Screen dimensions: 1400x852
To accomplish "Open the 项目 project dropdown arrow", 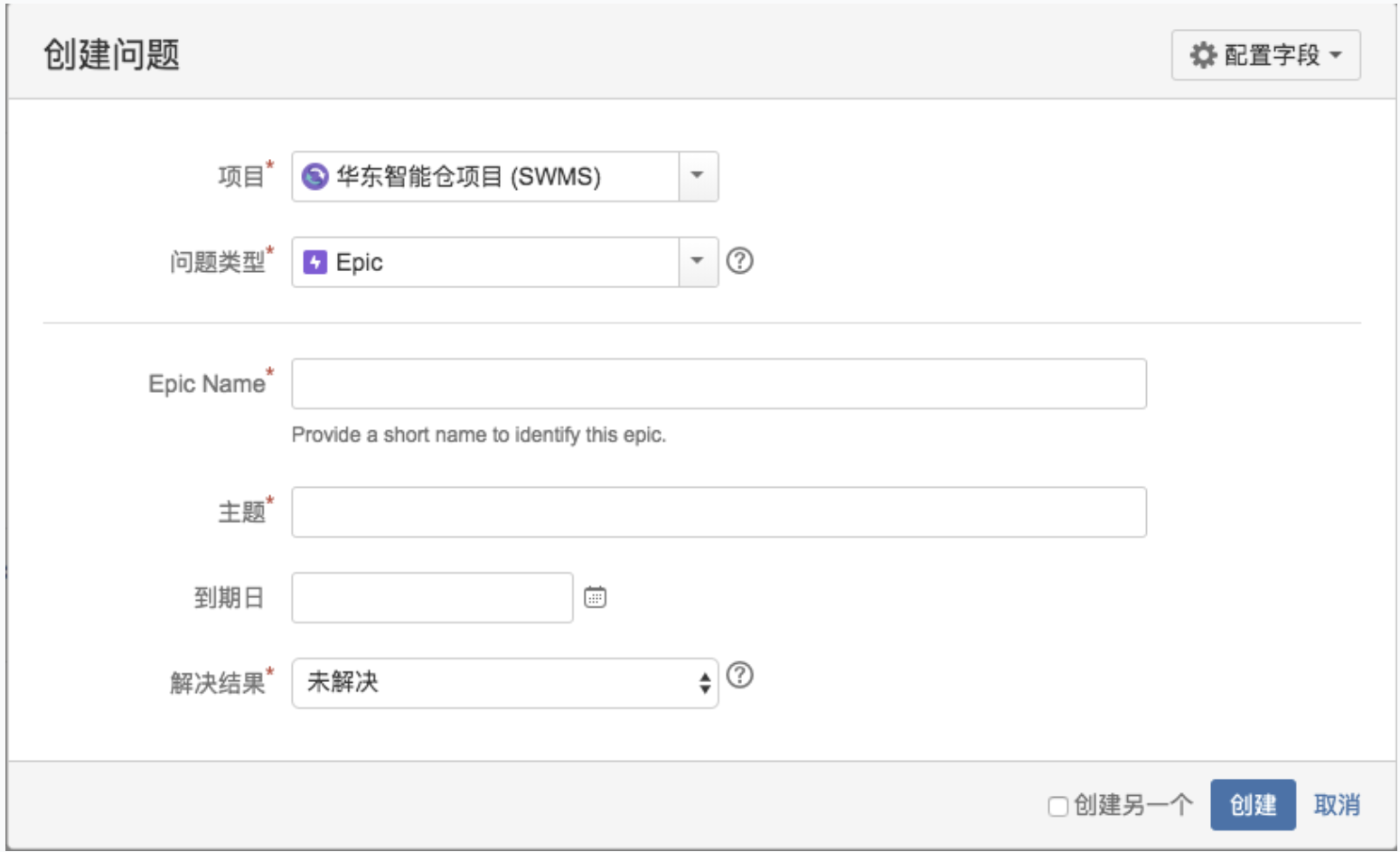I will (698, 176).
